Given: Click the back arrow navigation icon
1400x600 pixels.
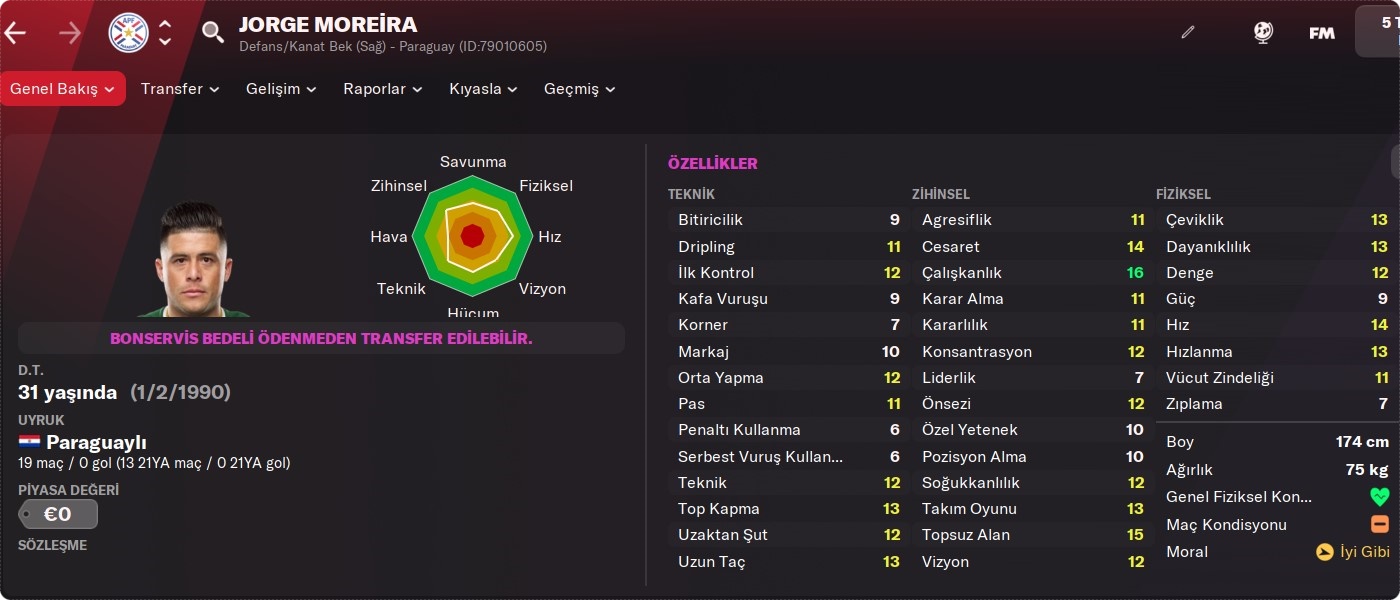Looking at the screenshot, I should (15, 32).
